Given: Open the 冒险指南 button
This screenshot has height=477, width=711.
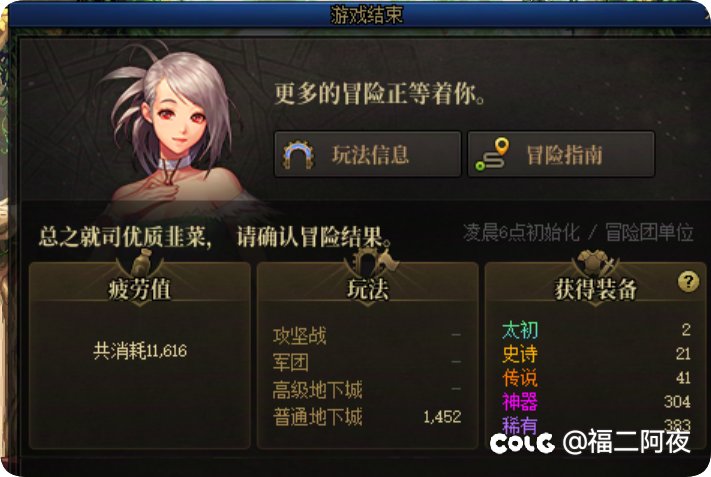Looking at the screenshot, I should (x=561, y=154).
